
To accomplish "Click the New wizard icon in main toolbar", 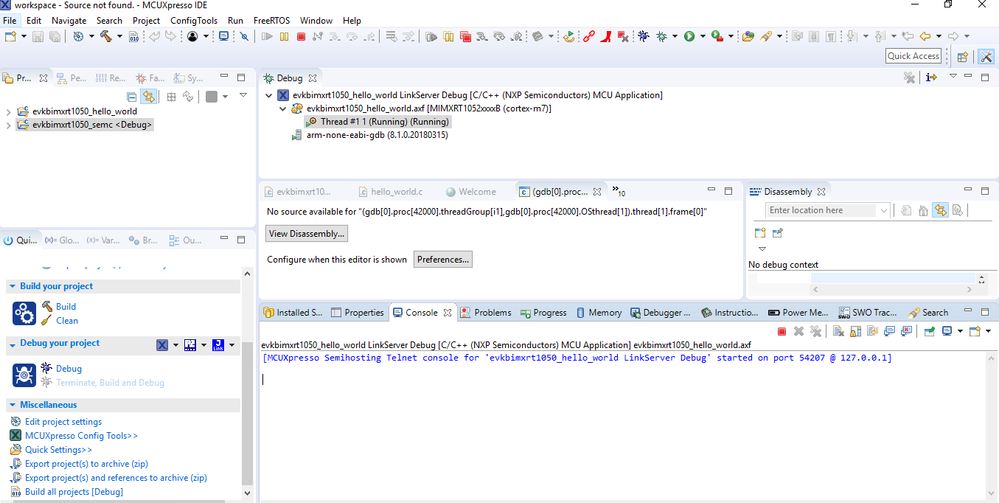I will click(10, 36).
